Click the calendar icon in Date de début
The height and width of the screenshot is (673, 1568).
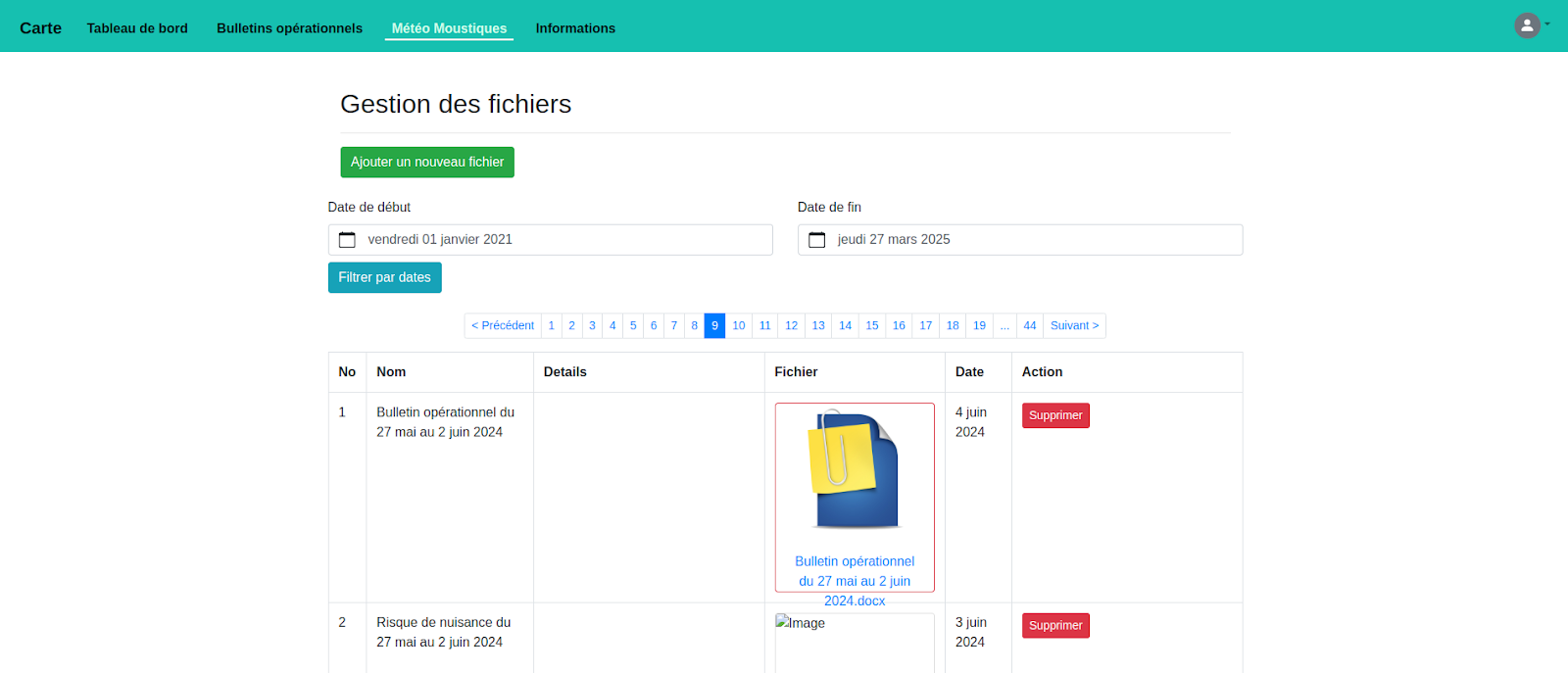coord(347,240)
